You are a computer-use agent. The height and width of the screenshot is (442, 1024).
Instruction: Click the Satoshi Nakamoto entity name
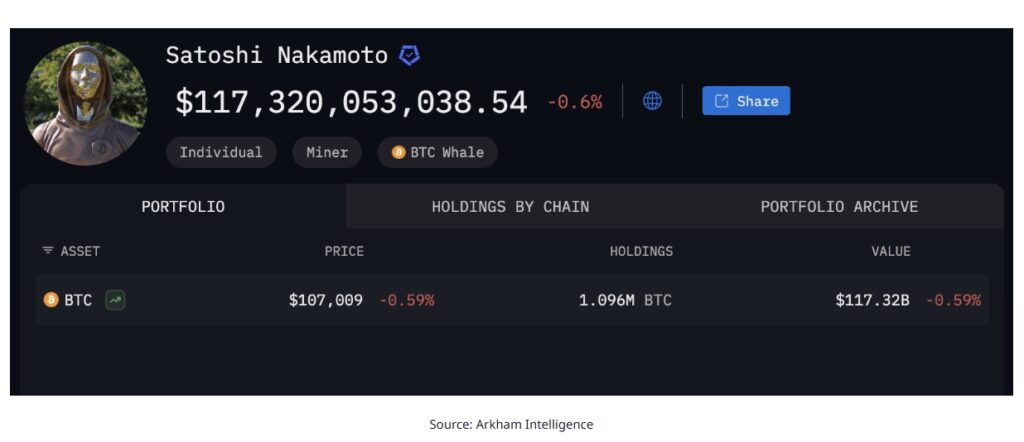[277, 55]
